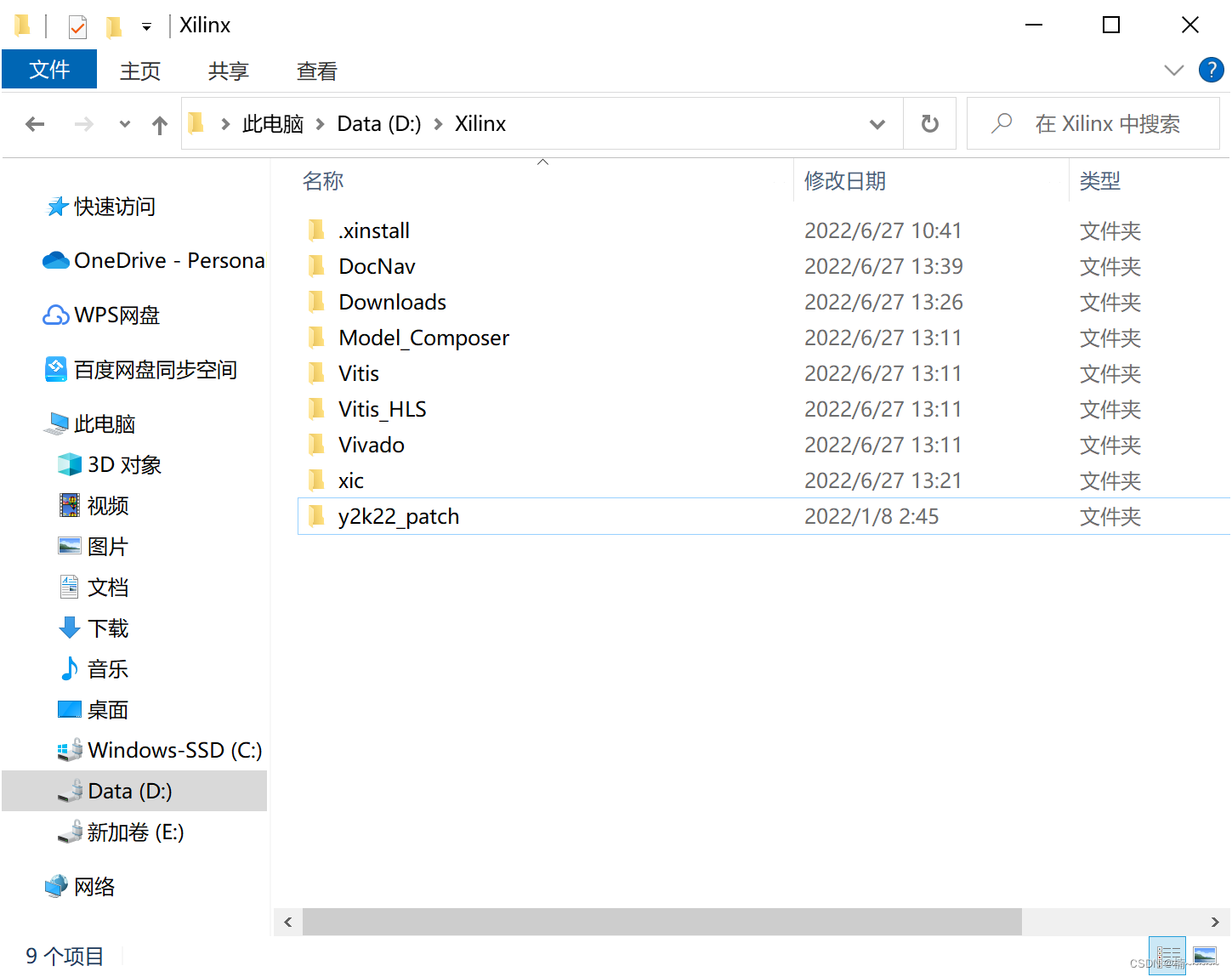Open WPS网盘 in navigation pane

(x=101, y=315)
